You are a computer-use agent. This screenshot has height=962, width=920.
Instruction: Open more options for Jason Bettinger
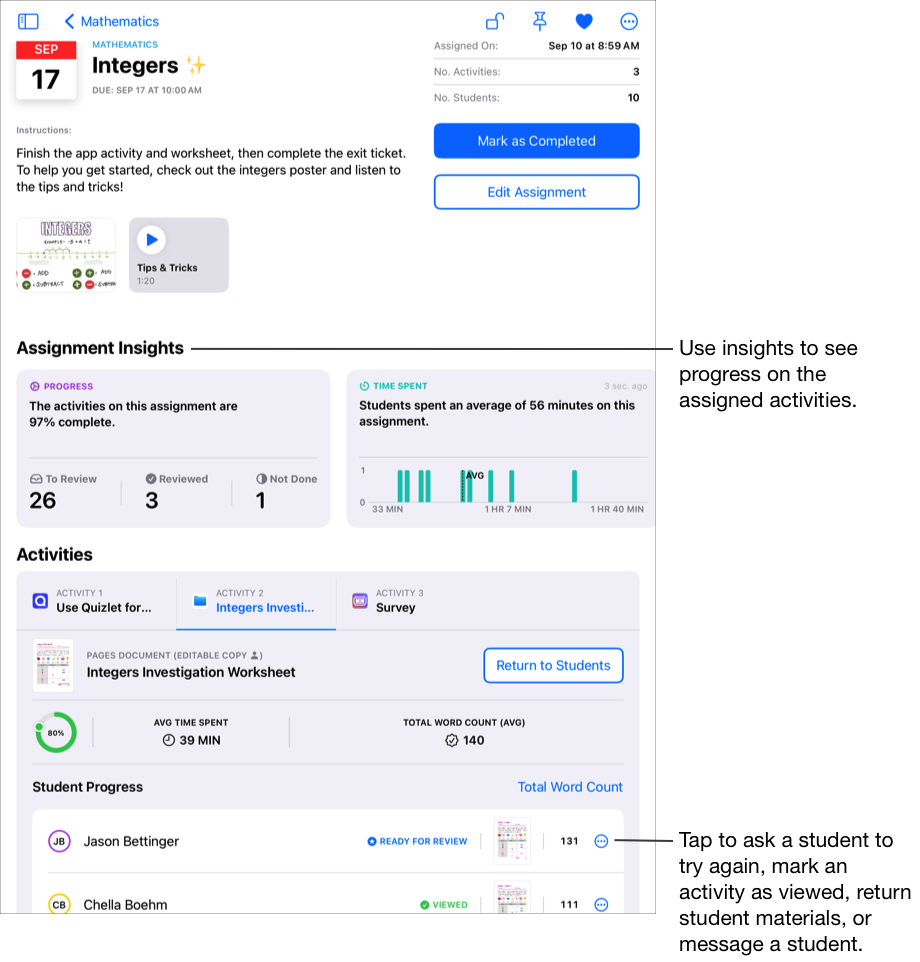click(601, 841)
